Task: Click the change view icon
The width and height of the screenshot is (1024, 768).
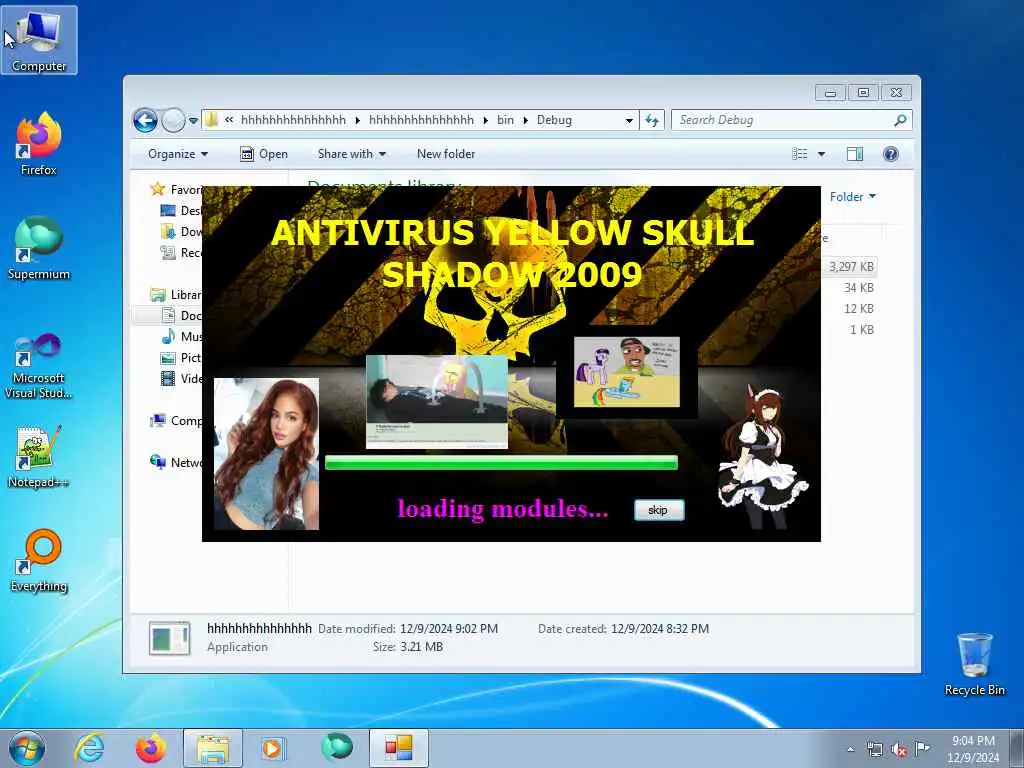Action: coord(800,154)
